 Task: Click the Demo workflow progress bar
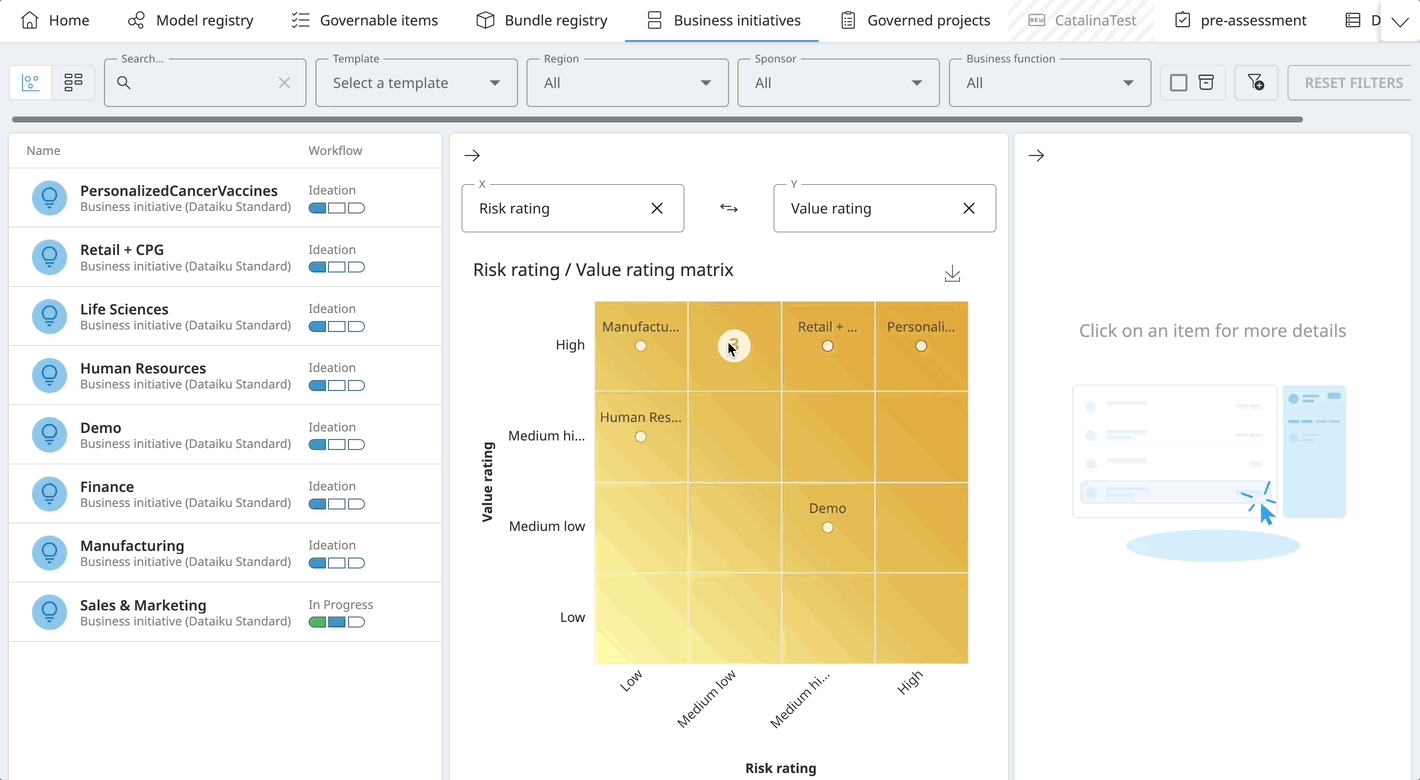pyautogui.click(x=336, y=444)
